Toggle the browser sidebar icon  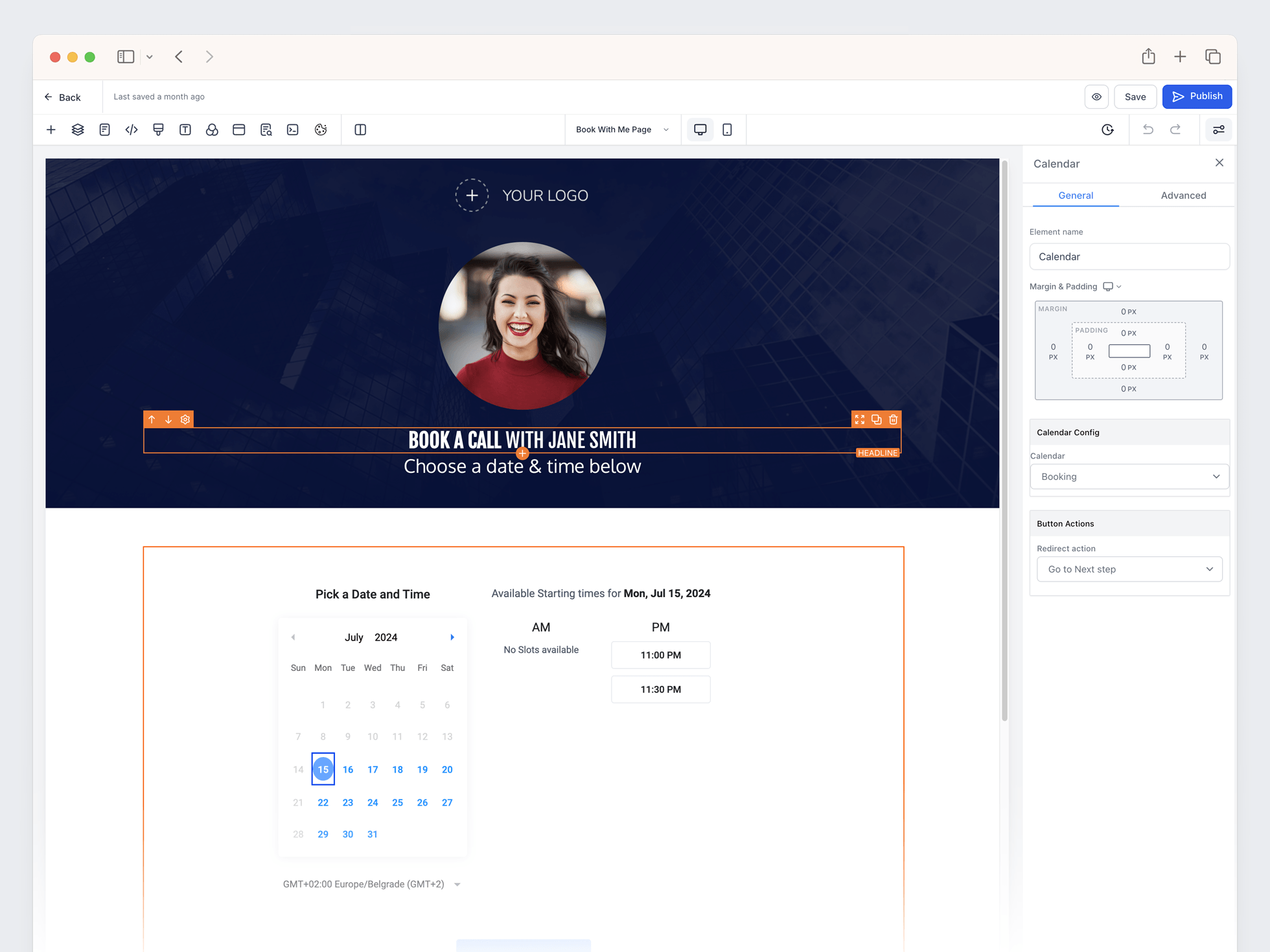(x=126, y=57)
